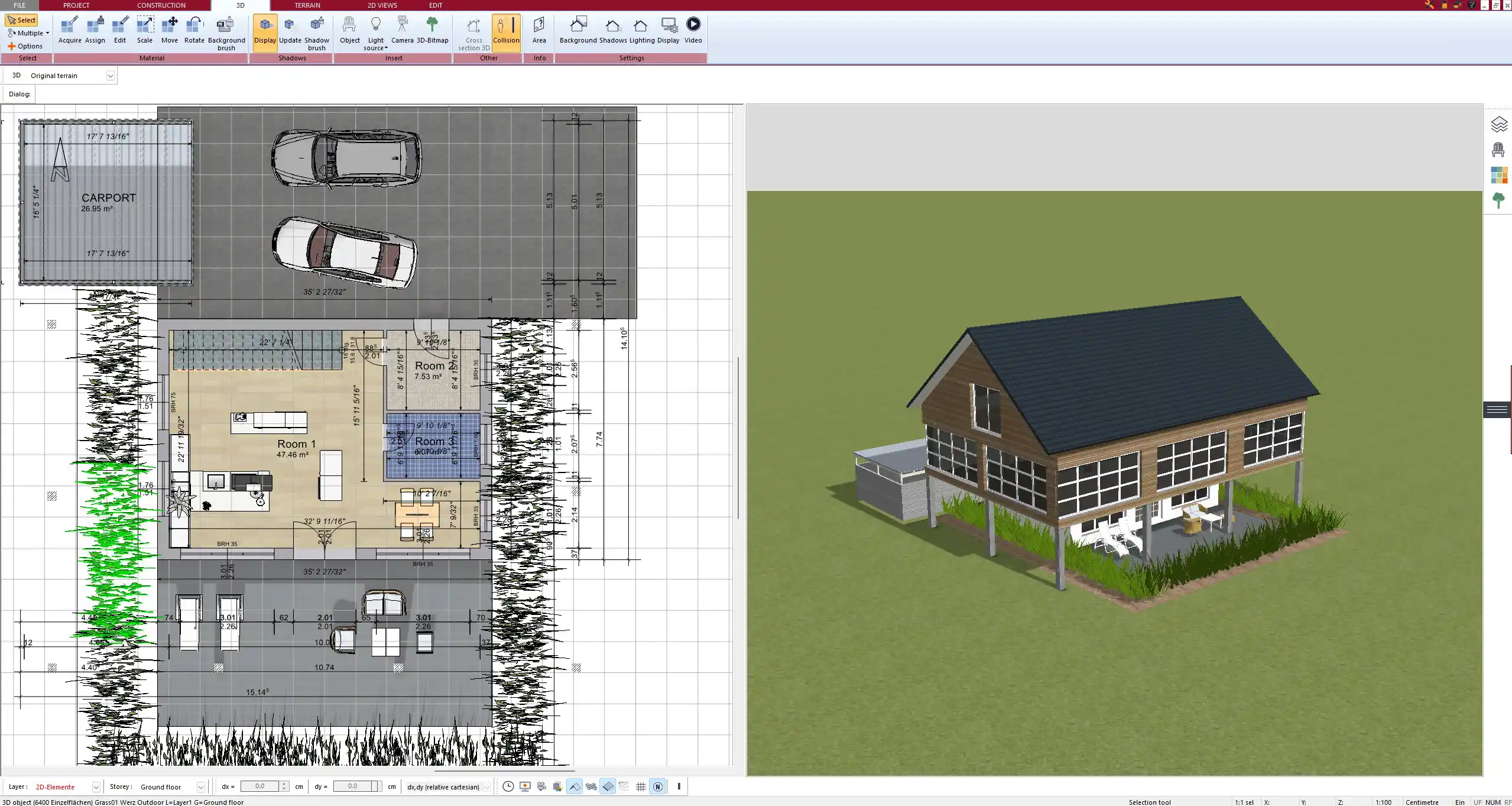Open the CONSTRUCTION ribbon tab
This screenshot has width=1512, height=806.
tap(161, 5)
